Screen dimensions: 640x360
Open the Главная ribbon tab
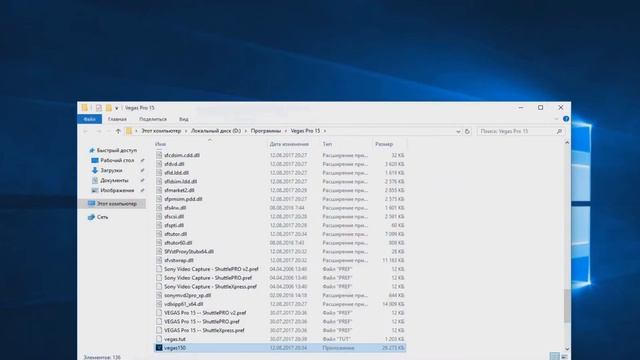click(x=117, y=119)
